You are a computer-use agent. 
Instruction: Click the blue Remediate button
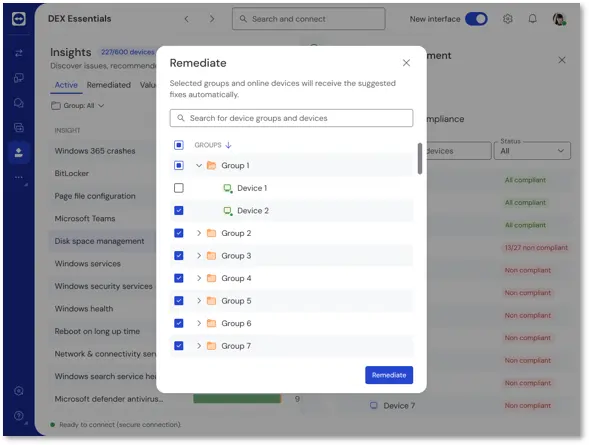389,375
